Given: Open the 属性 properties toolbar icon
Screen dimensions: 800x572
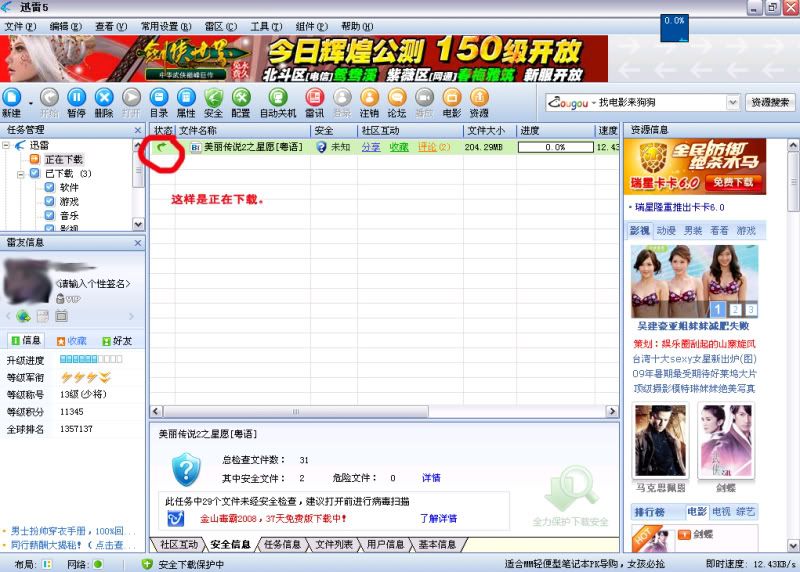Looking at the screenshot, I should pyautogui.click(x=186, y=97).
